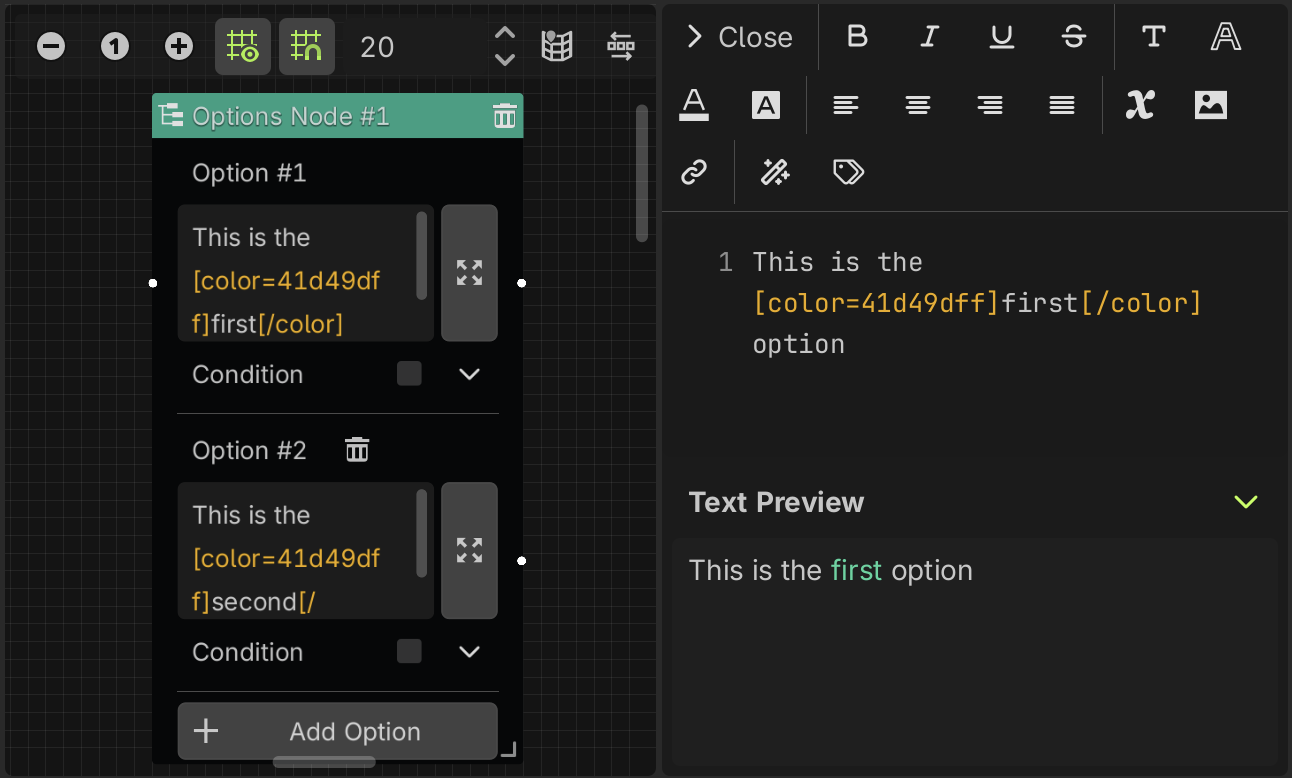Enable the Option #1 Condition checkbox
Screen dimensions: 1292x778
coord(409,374)
